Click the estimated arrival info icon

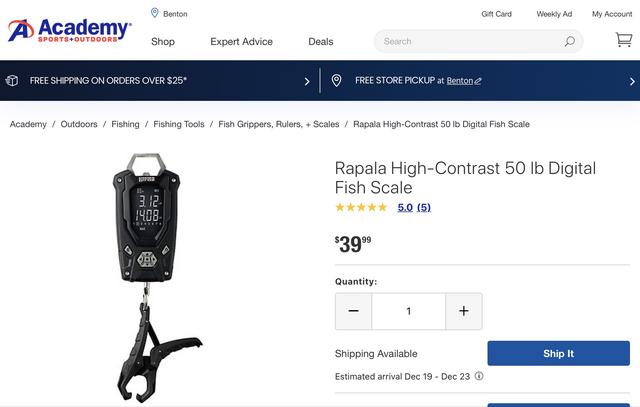[479, 376]
